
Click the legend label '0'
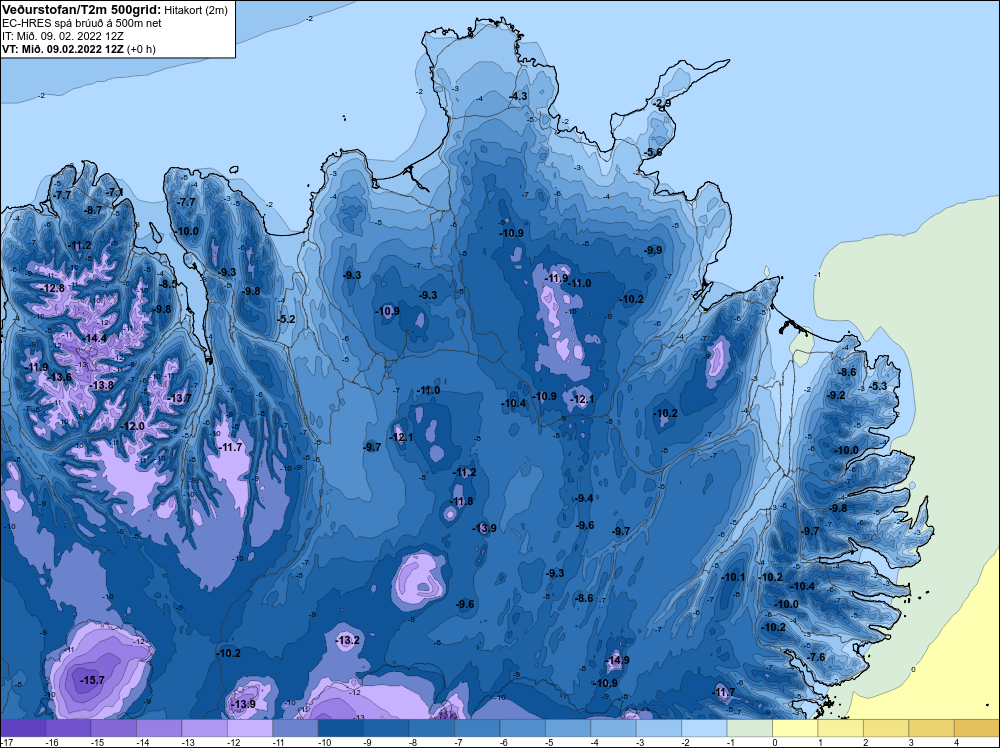tap(775, 742)
